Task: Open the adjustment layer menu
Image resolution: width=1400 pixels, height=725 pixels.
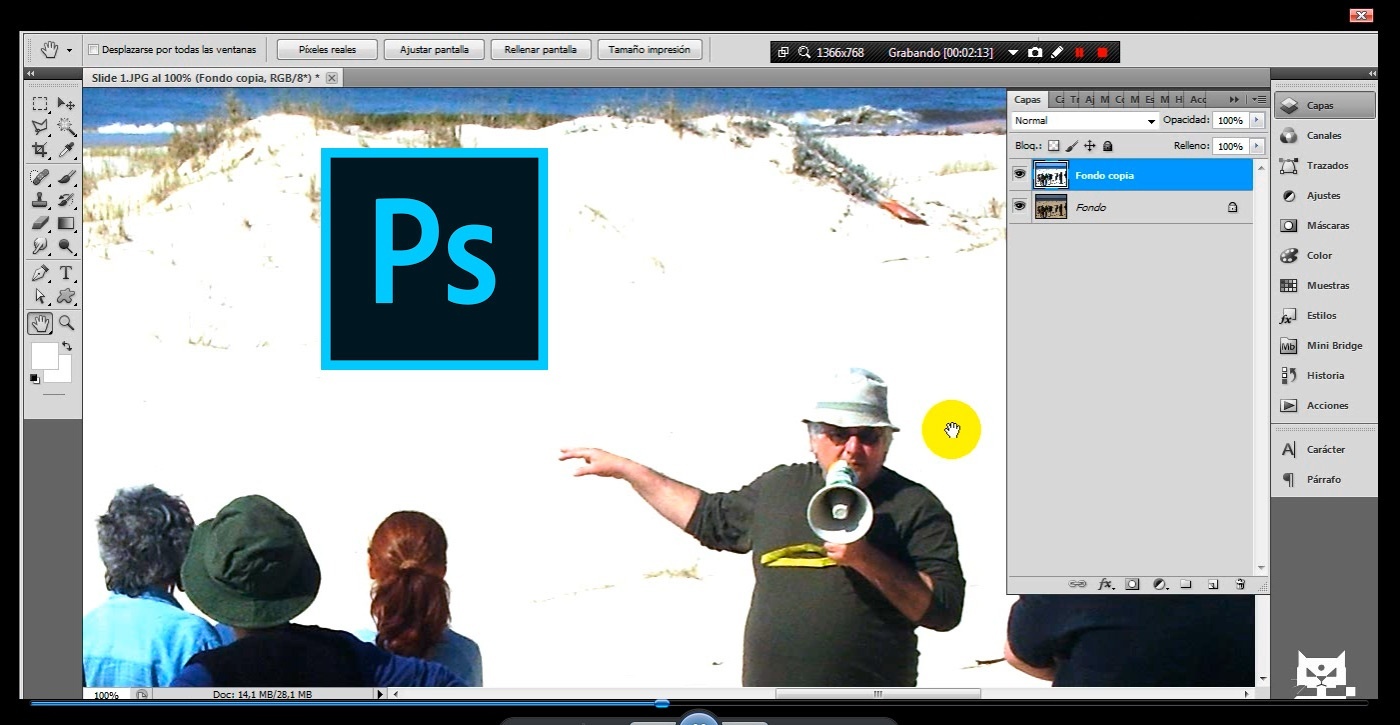Action: (1160, 584)
